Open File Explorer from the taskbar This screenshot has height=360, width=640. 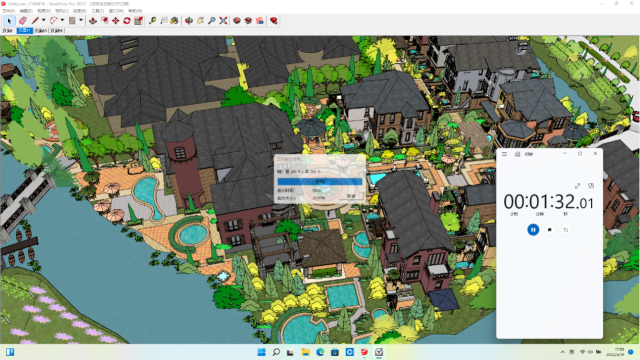(305, 352)
